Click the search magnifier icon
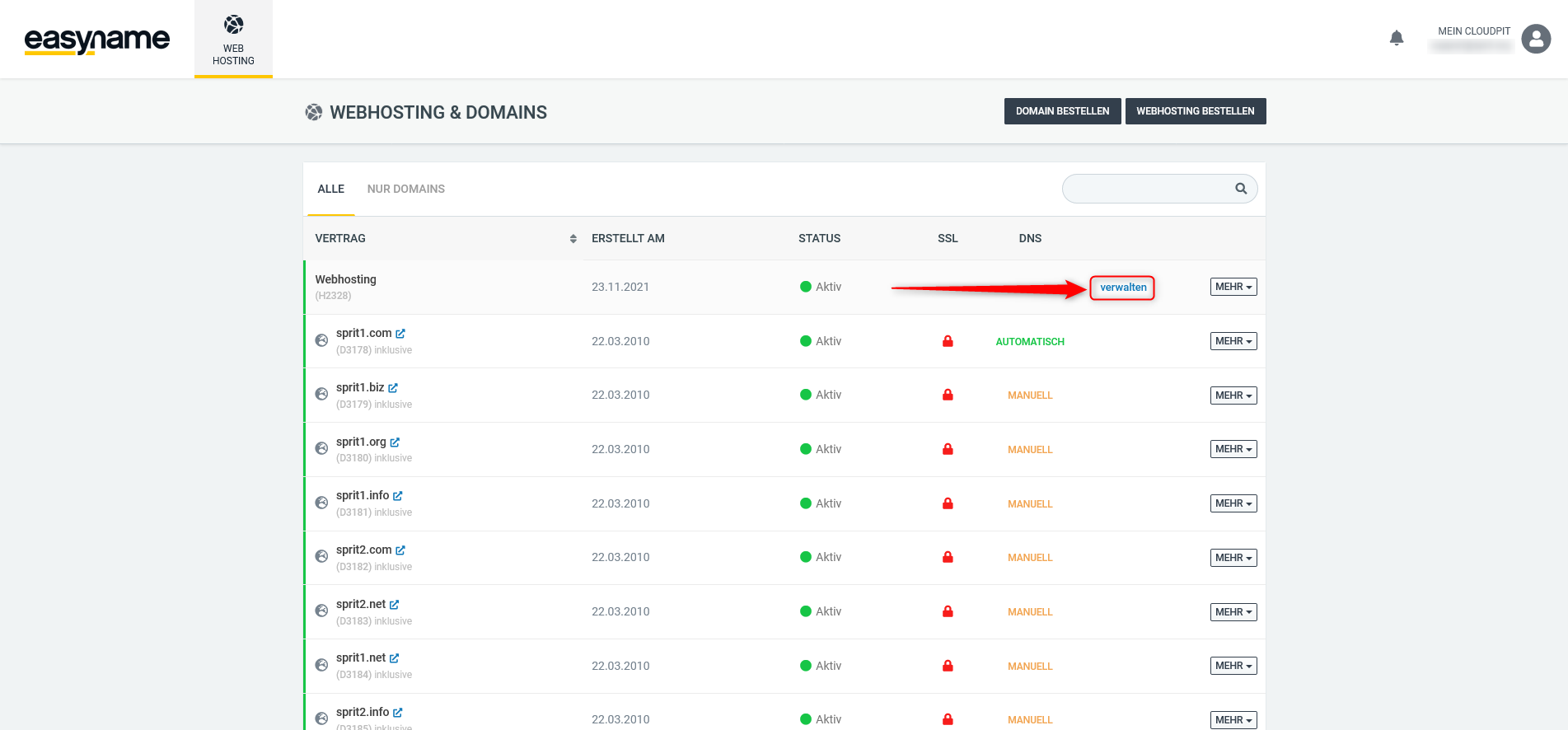 pos(1241,189)
